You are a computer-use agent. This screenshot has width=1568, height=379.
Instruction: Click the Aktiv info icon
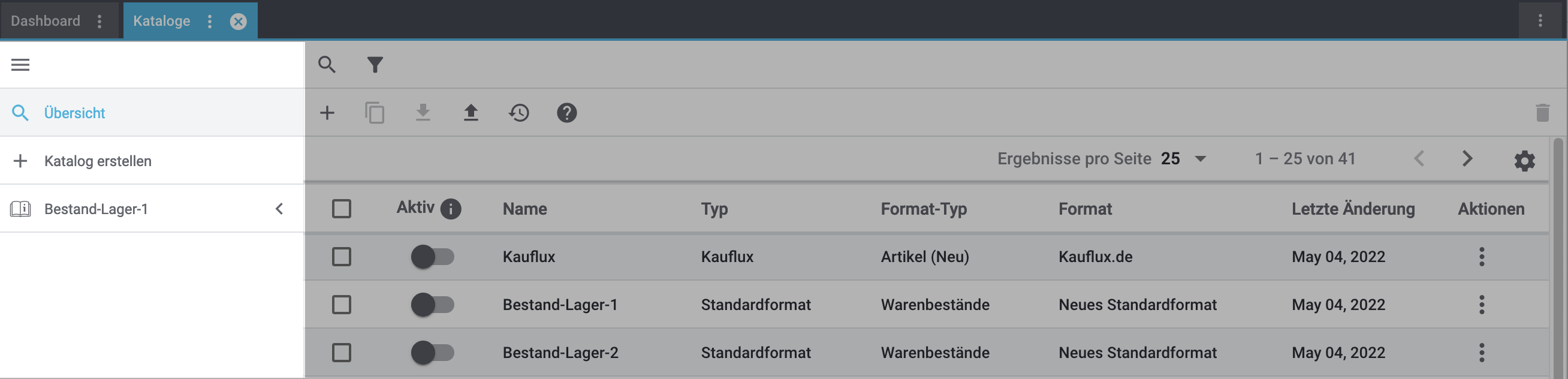(450, 209)
